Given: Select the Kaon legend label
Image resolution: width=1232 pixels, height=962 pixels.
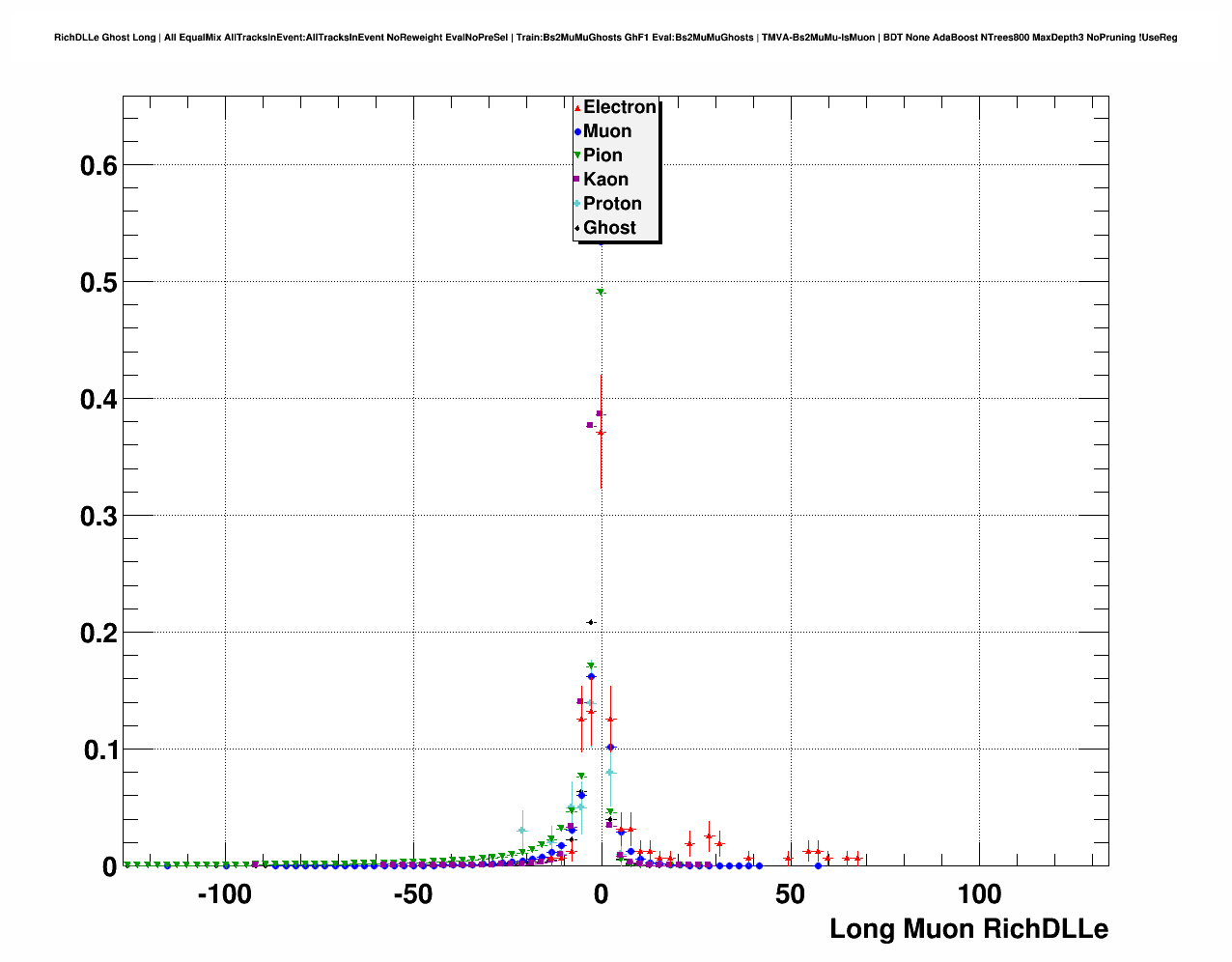Looking at the screenshot, I should point(605,180).
